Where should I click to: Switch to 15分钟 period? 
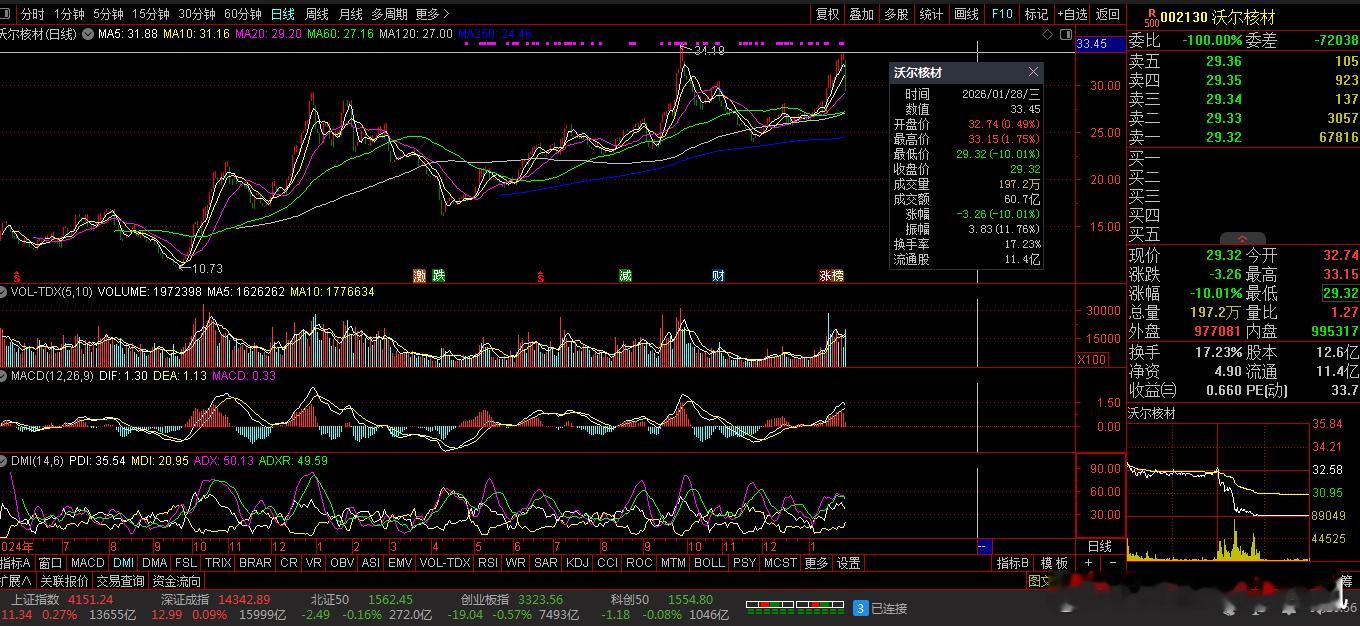click(151, 14)
